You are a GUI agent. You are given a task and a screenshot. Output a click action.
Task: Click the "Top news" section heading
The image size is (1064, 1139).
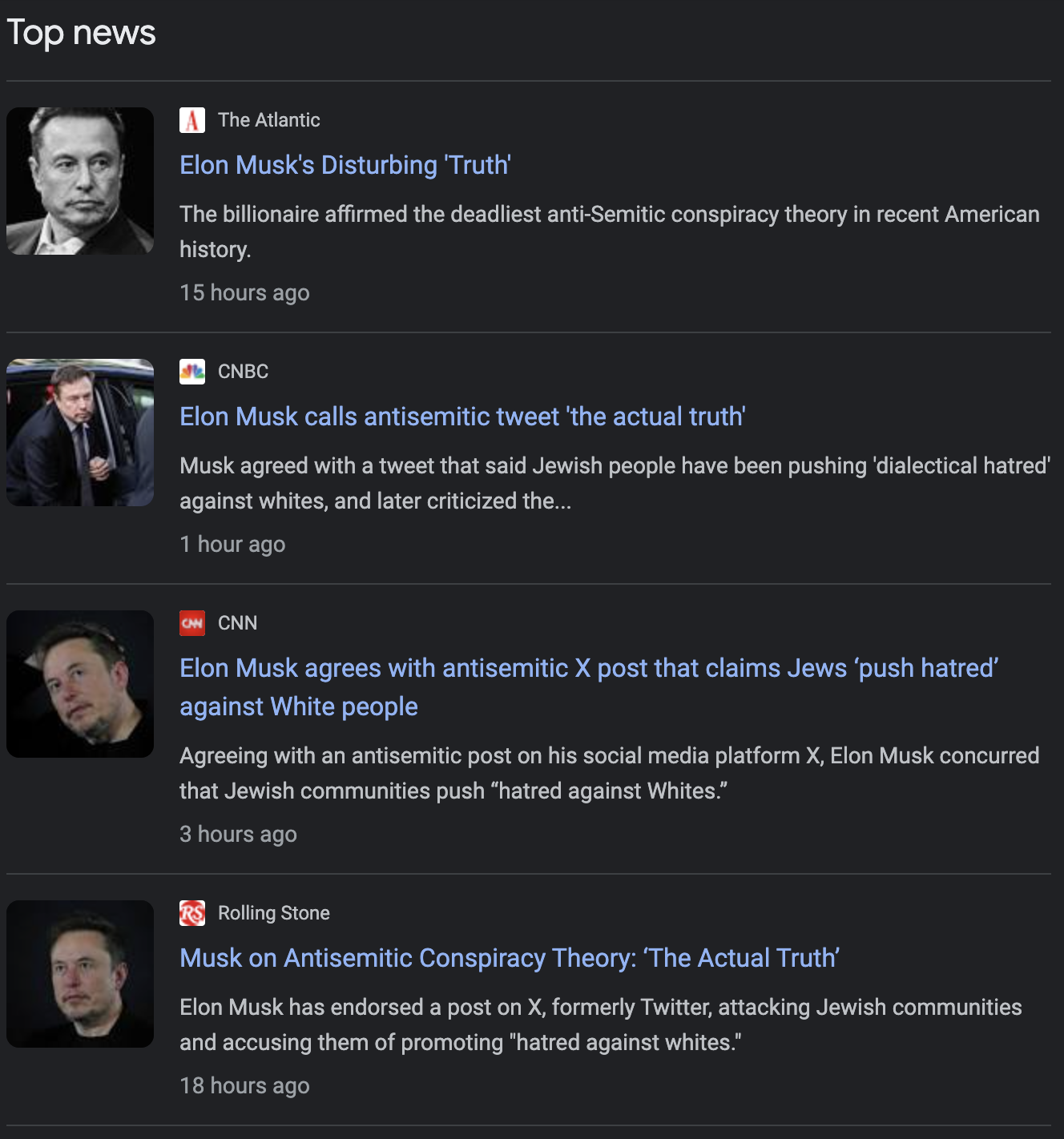click(x=81, y=33)
